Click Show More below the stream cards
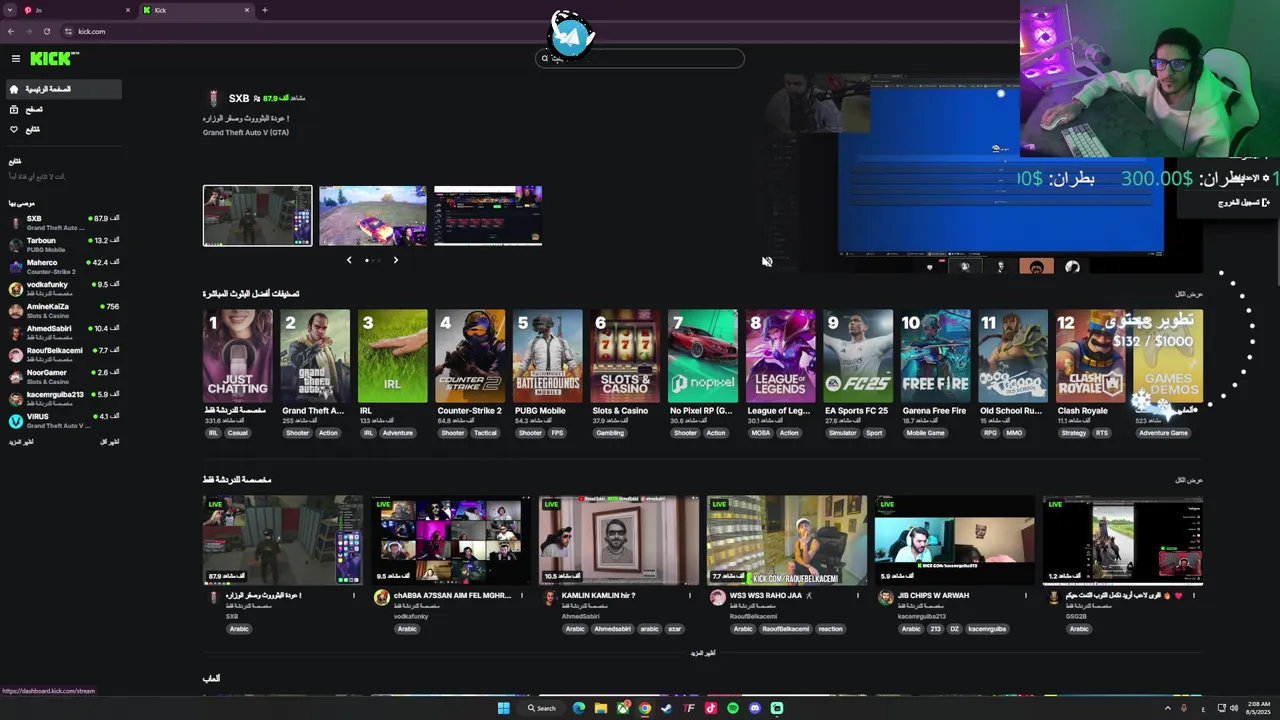The image size is (1280, 720). [703, 653]
